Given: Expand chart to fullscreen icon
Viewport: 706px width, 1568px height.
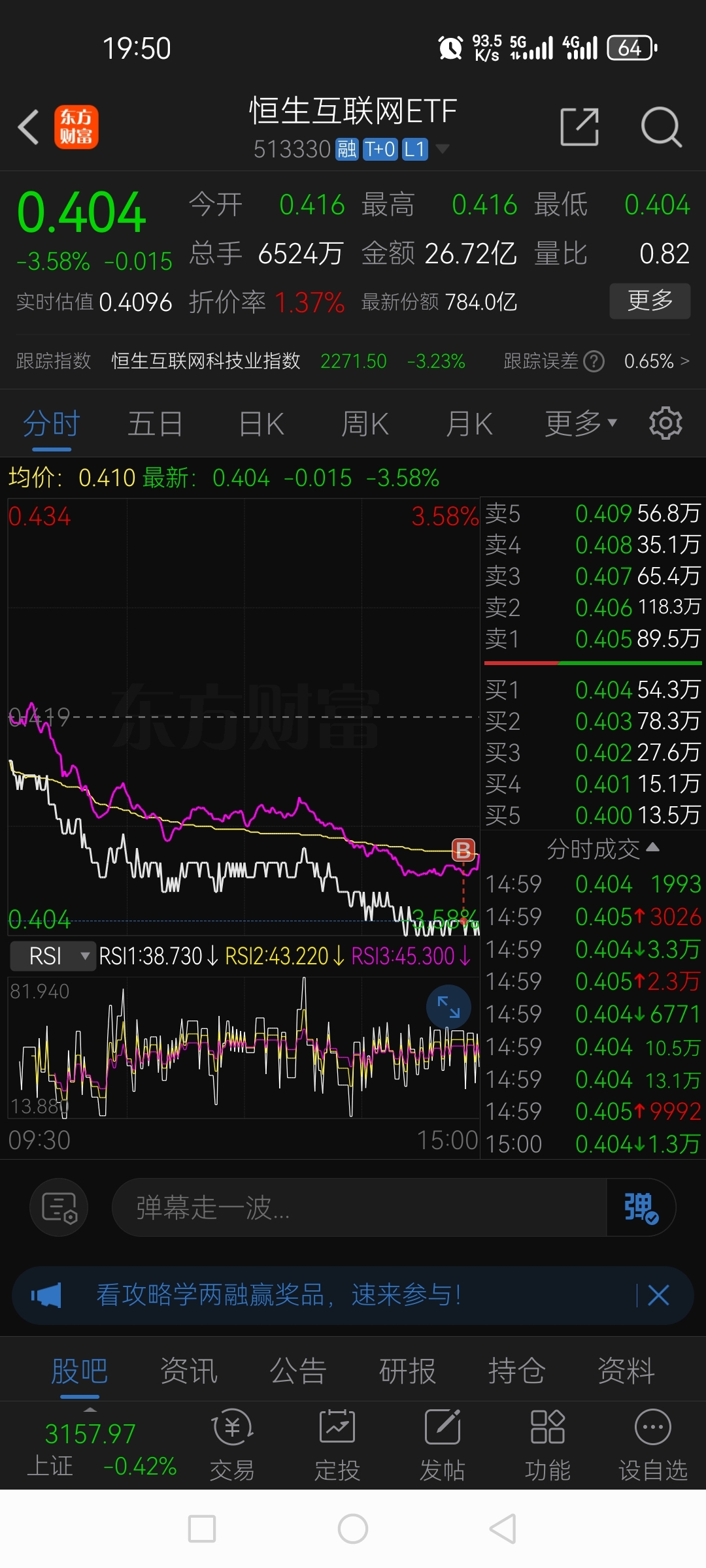Looking at the screenshot, I should click(x=448, y=1007).
